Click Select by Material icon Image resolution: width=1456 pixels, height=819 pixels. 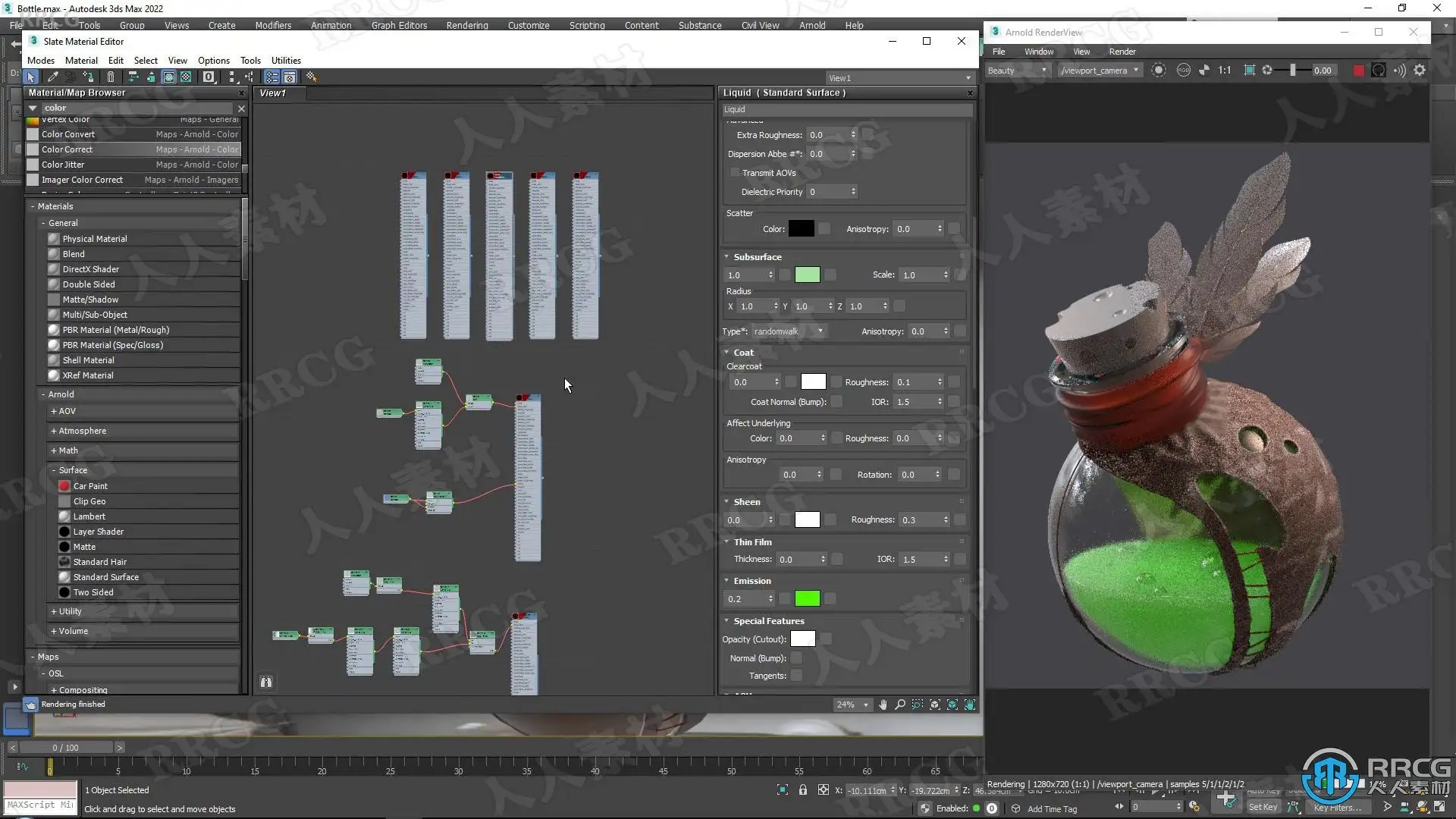311,77
